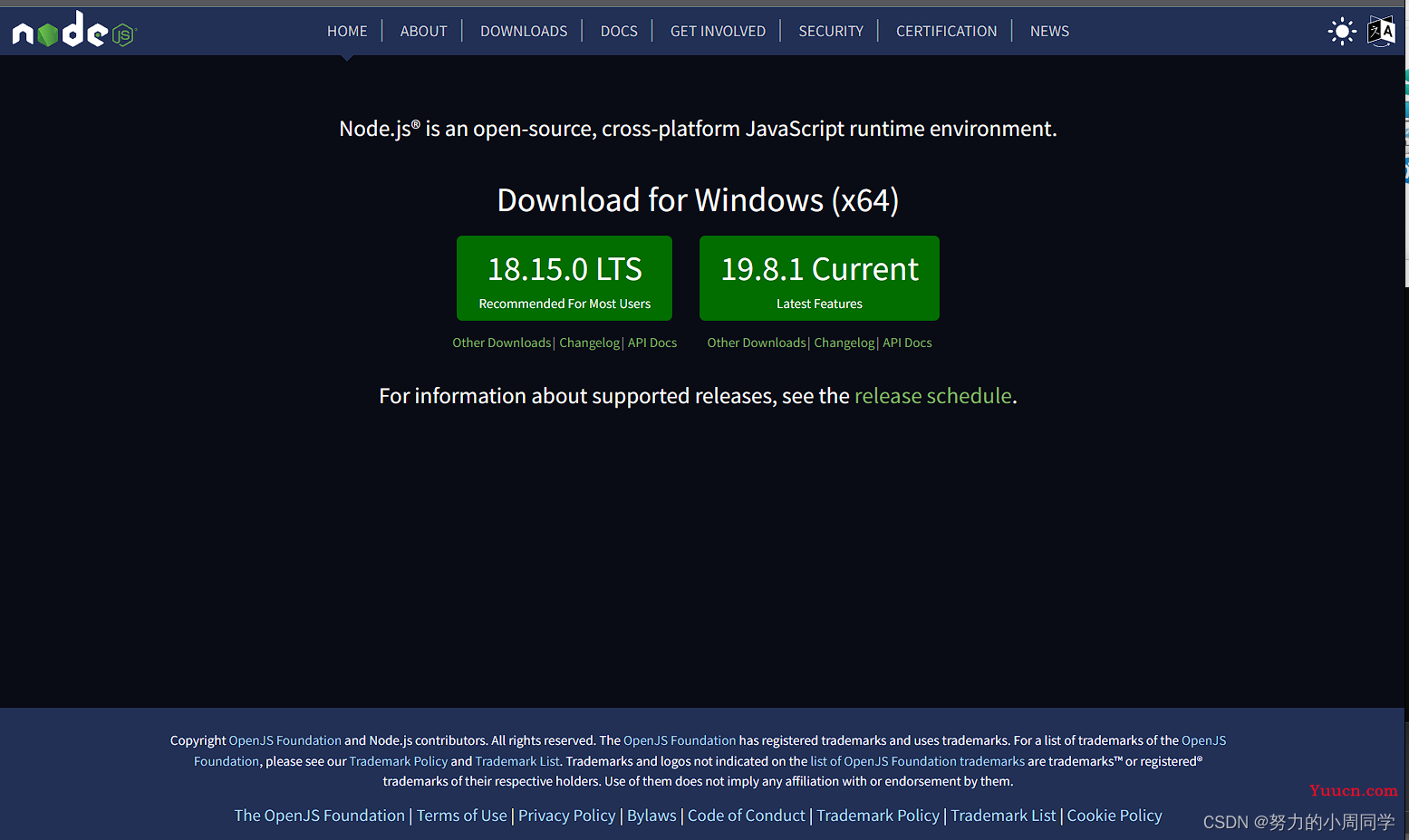Open the SECURITY nav item

831,31
